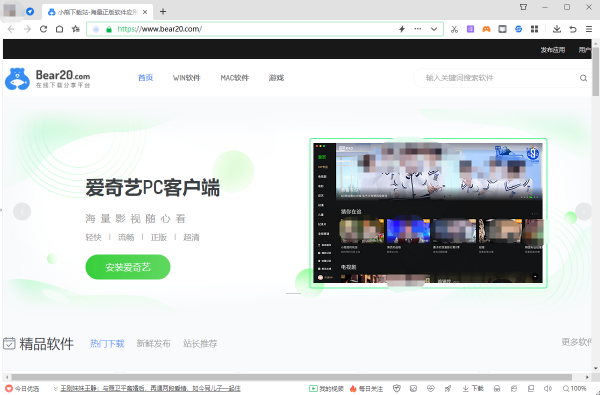Click the blue paper plane icon by avatar
The width and height of the screenshot is (600, 395).
point(30,11)
